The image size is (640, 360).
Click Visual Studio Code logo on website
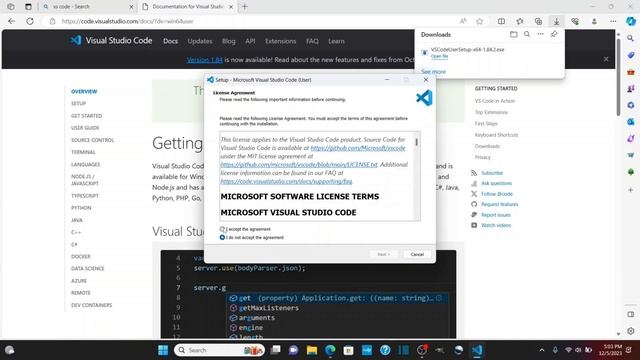111,40
